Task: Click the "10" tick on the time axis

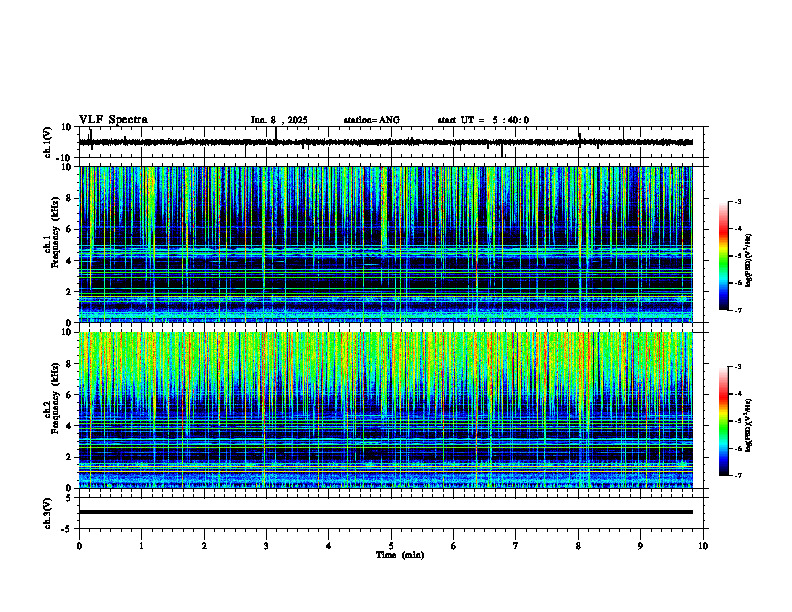Action: [x=703, y=546]
